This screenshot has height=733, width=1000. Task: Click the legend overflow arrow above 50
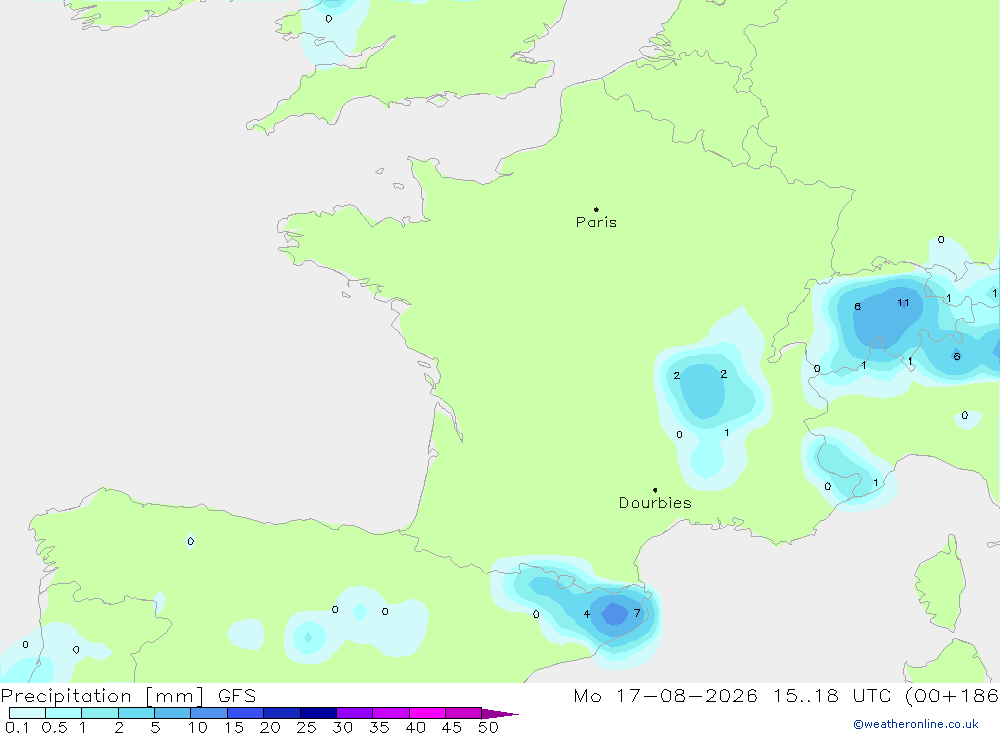click(500, 713)
